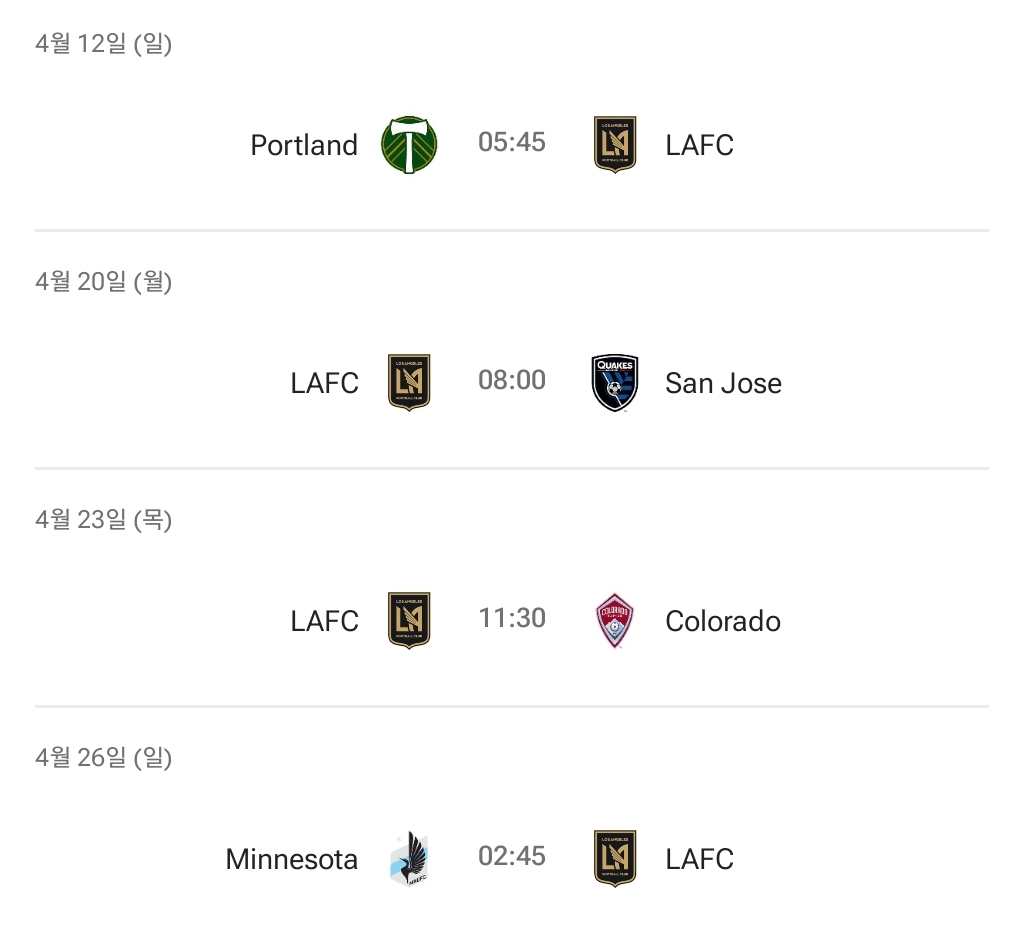This screenshot has height=937, width=1025.
Task: Click LAFC crest in Portland match
Action: tap(615, 145)
